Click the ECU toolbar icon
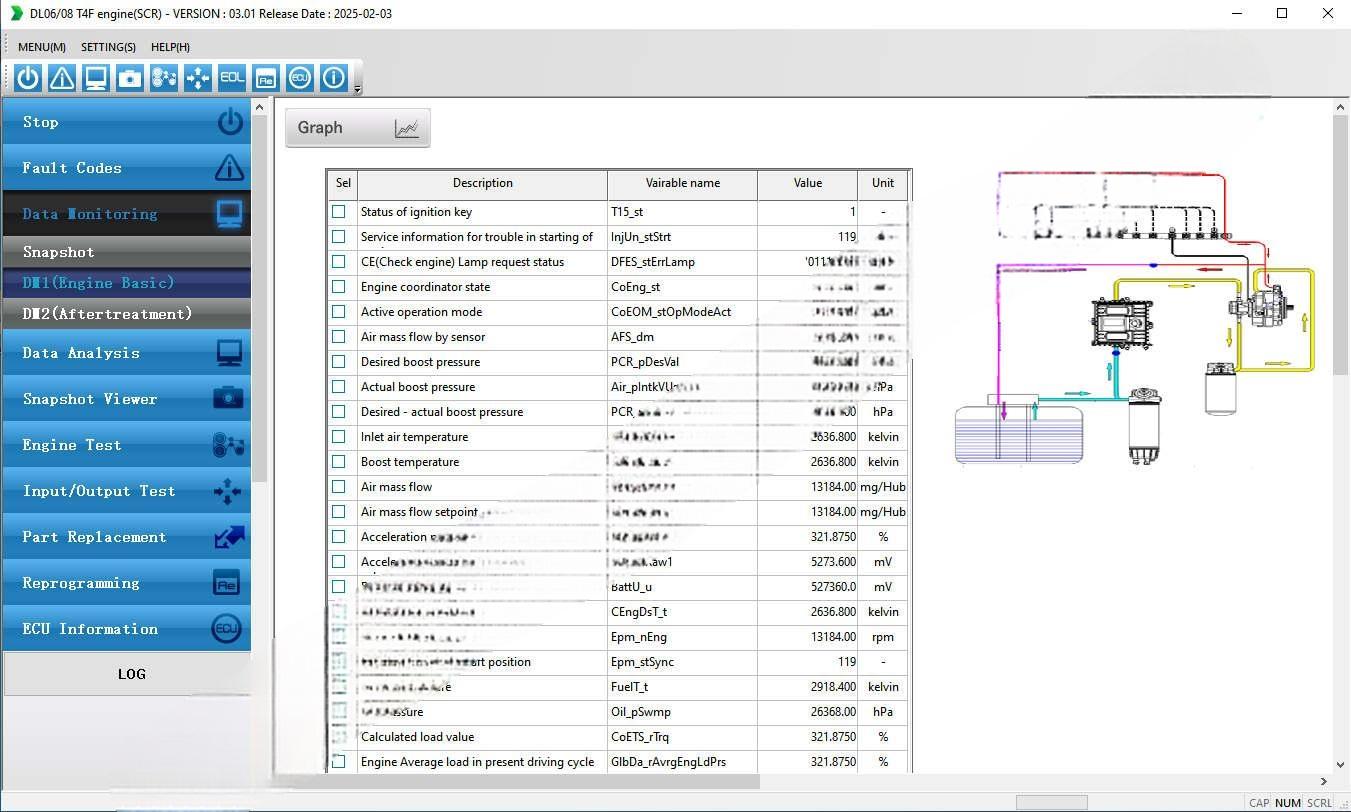 (x=299, y=78)
